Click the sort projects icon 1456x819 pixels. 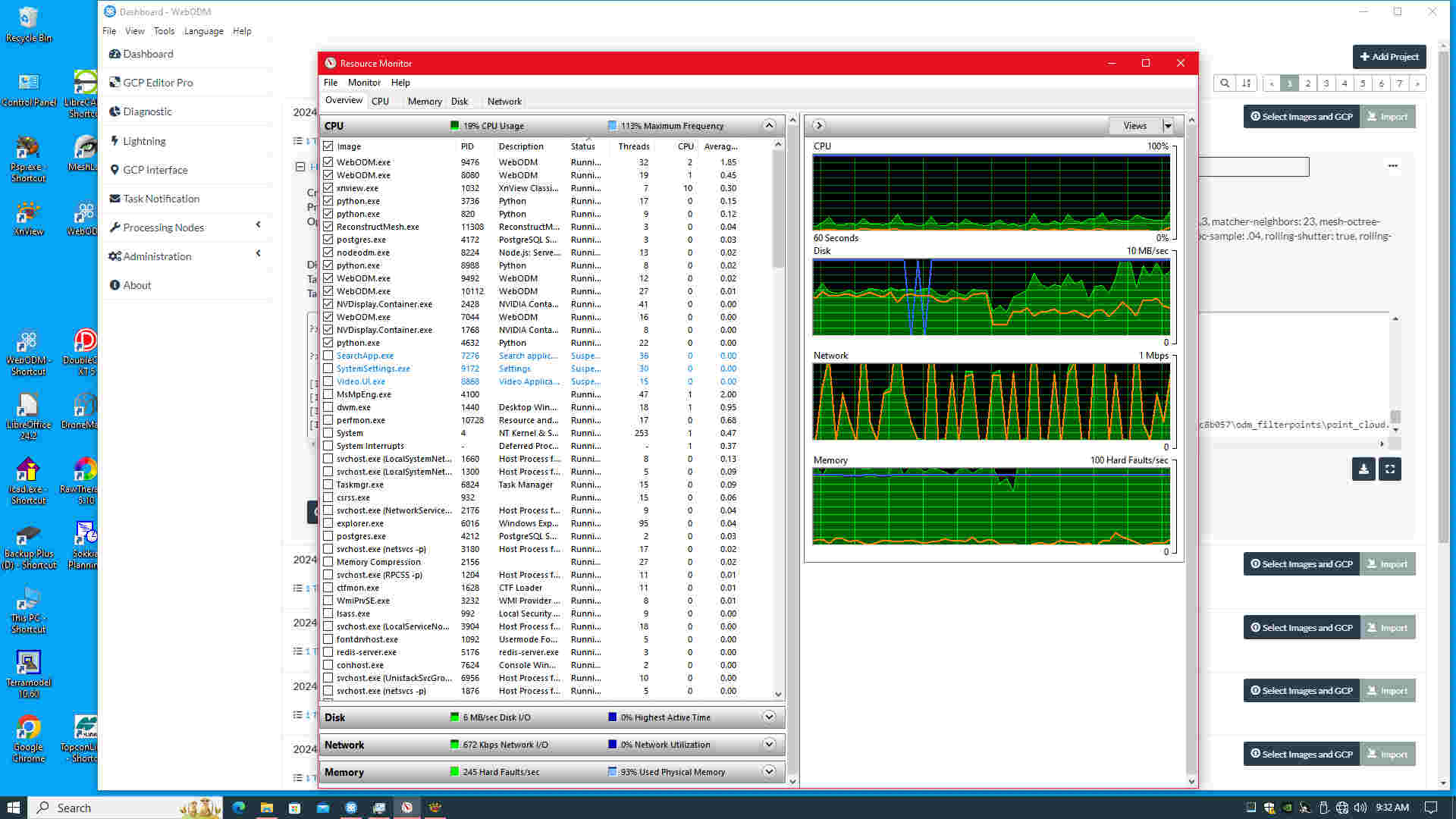click(x=1246, y=83)
